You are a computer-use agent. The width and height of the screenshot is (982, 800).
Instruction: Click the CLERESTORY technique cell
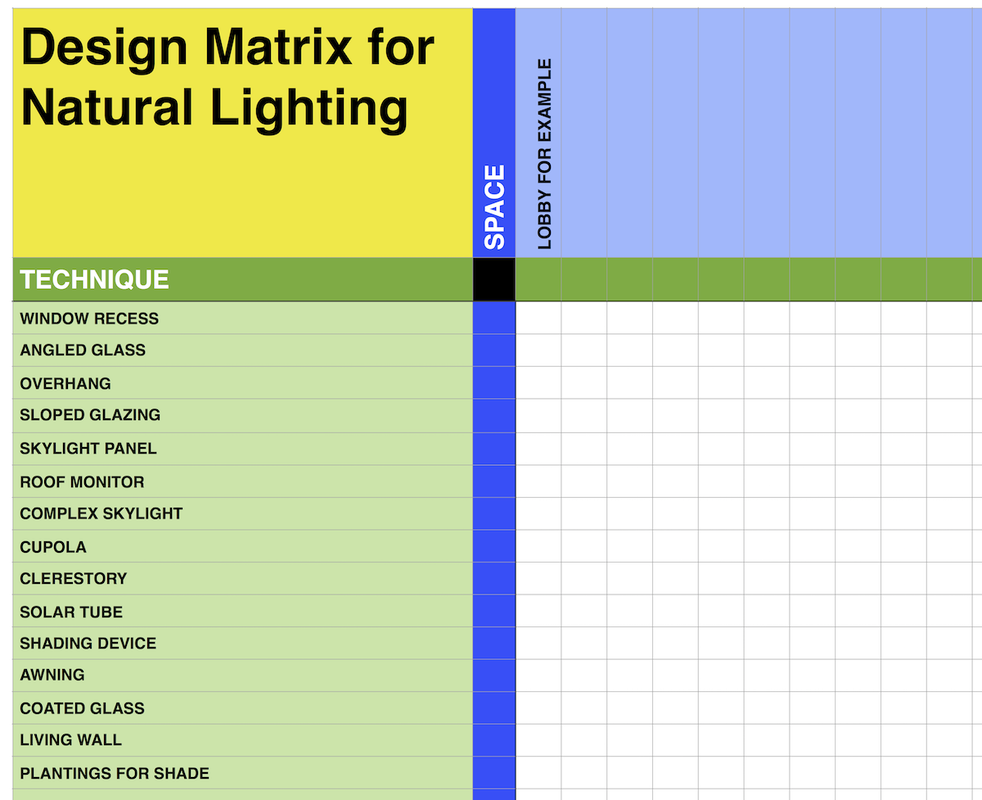(73, 578)
